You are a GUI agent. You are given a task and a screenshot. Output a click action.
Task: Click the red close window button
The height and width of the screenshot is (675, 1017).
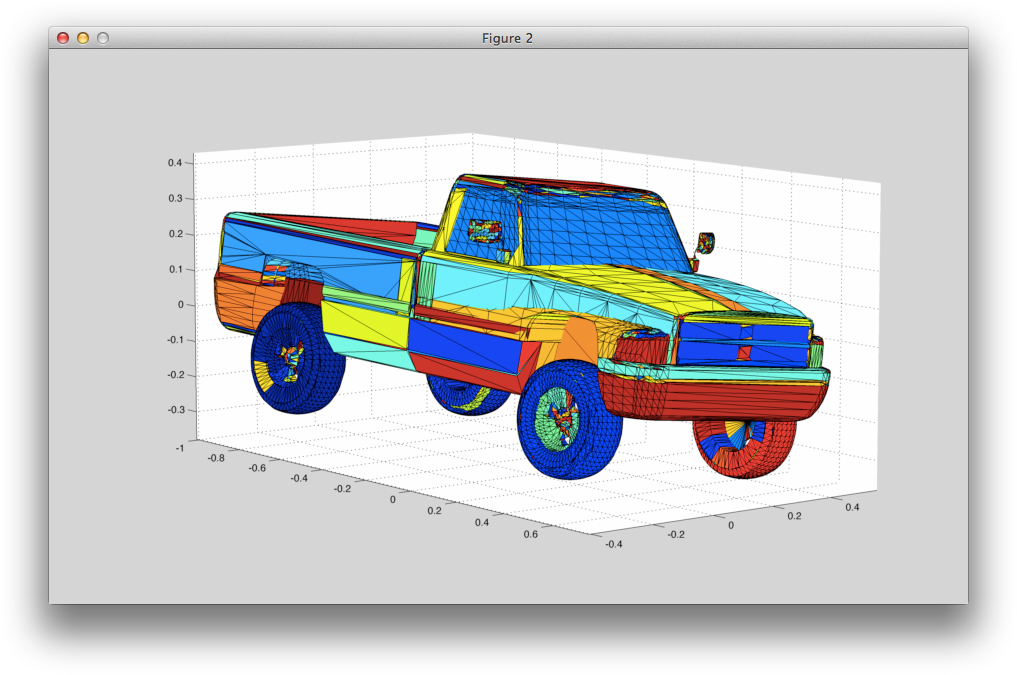click(63, 38)
